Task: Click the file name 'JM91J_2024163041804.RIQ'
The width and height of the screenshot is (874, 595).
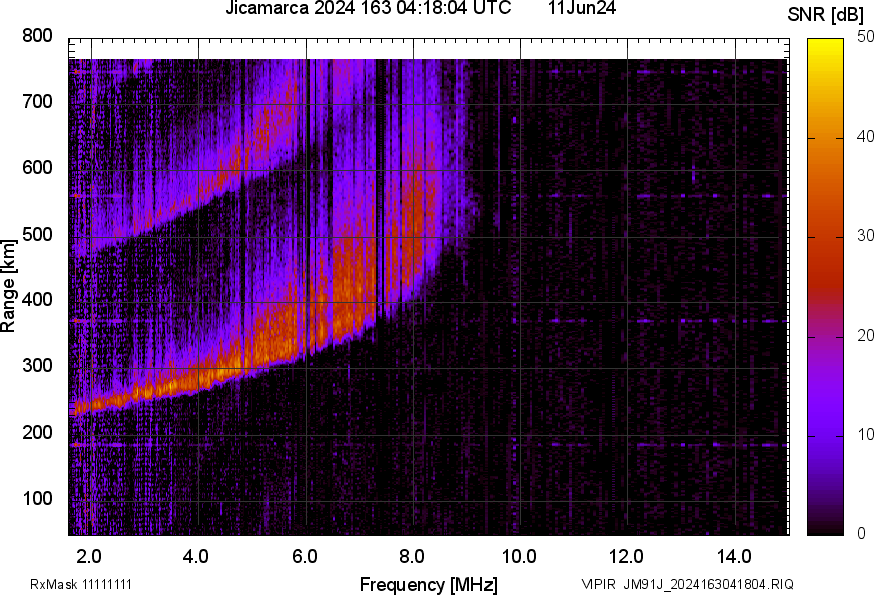Action: 708,585
